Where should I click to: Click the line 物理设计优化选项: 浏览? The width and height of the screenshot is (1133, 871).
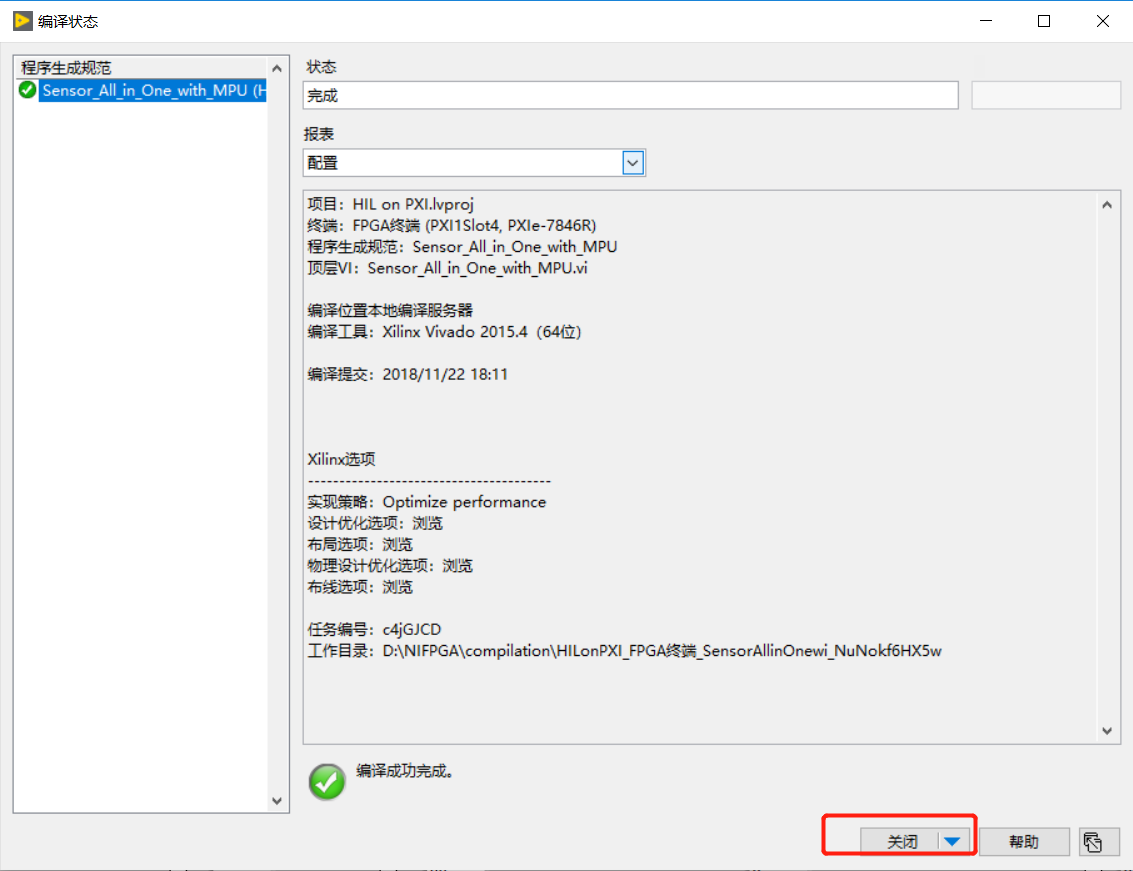390,566
